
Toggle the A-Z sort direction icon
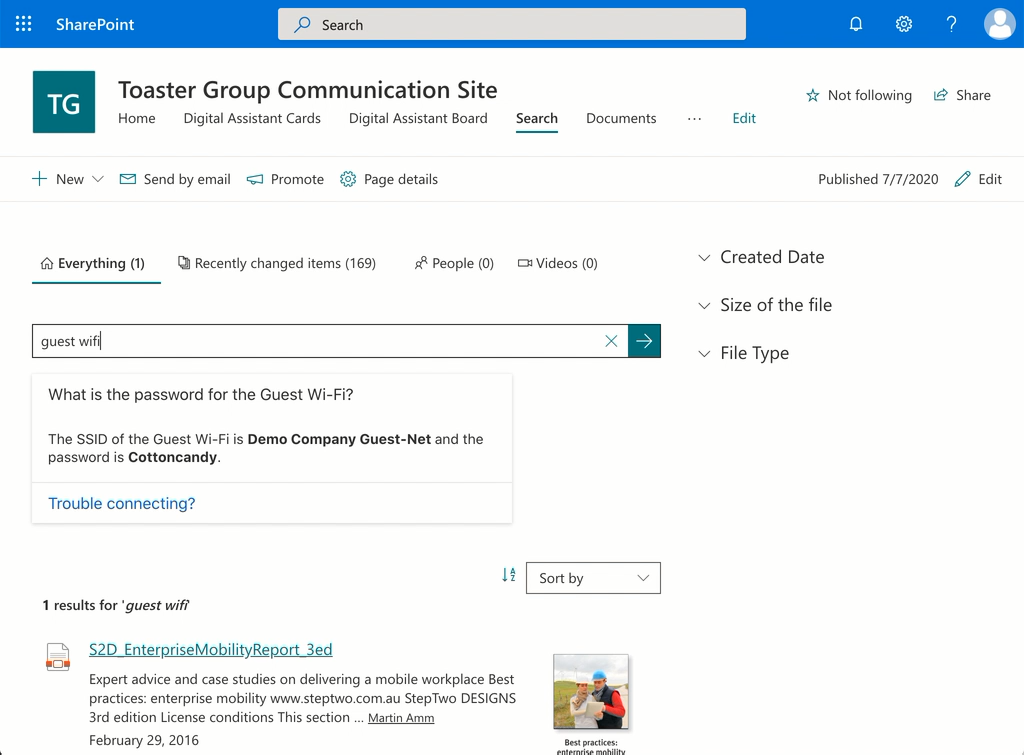click(x=509, y=575)
